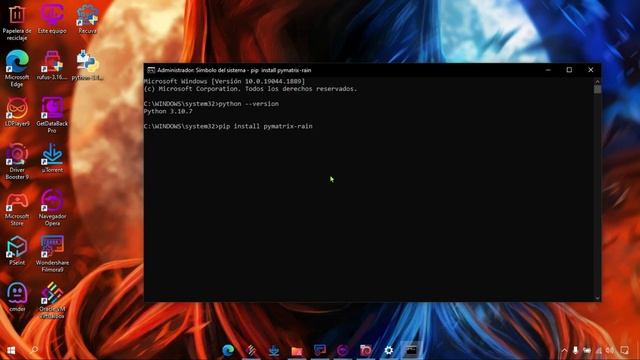Open Este equipo desktop icon
Viewport: 640px width, 360px height.
tap(52, 19)
